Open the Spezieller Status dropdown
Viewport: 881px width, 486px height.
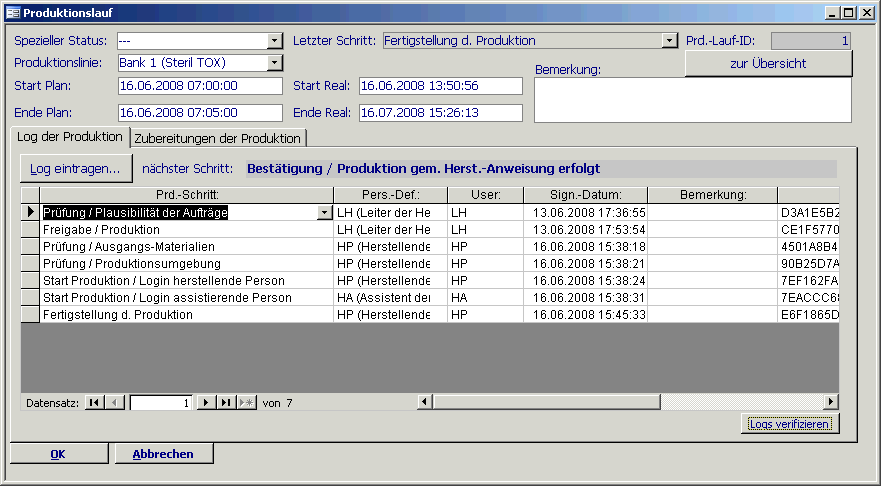(x=275, y=41)
